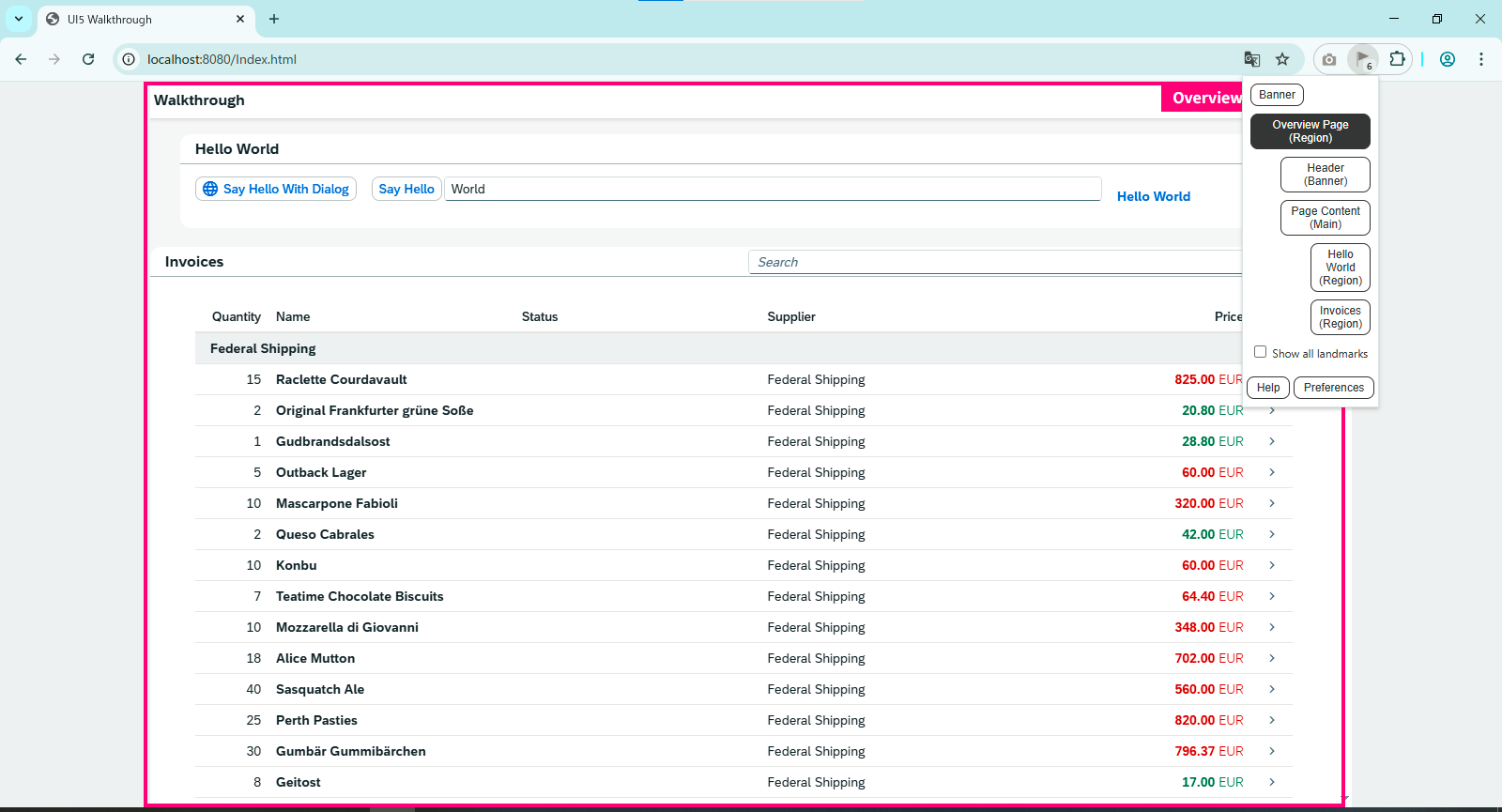1502x812 pixels.
Task: Click the Federal Shipping group header row
Action: pyautogui.click(x=719, y=348)
